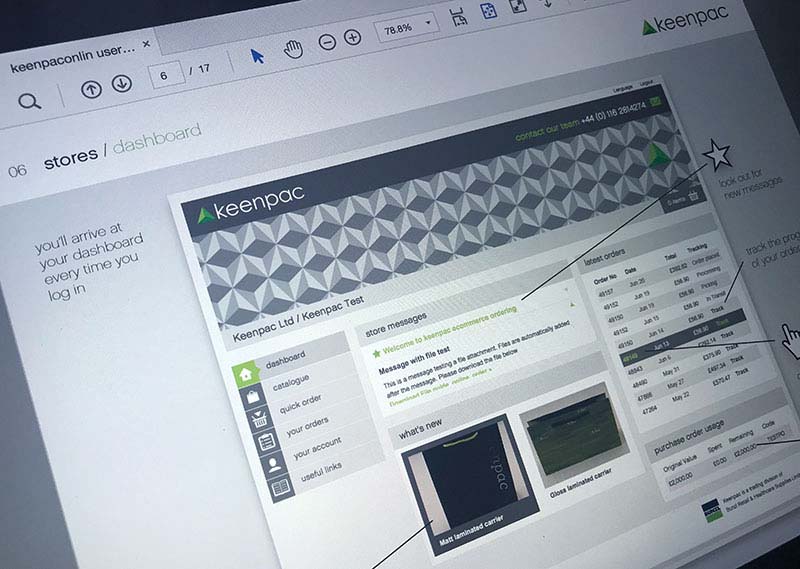The image size is (800, 569).
Task: Click the expand-arrows full screen icon
Action: [518, 6]
